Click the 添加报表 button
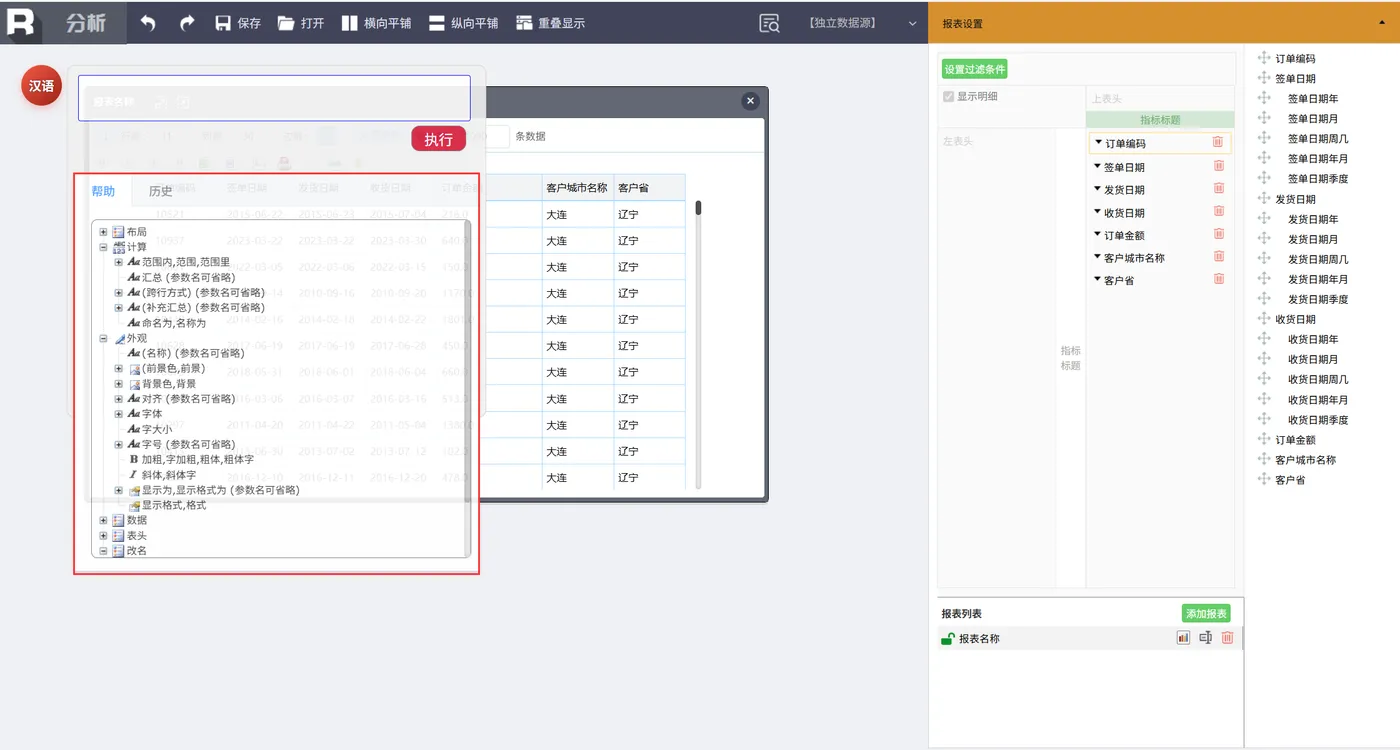Image resolution: width=1400 pixels, height=750 pixels. pos(1206,614)
